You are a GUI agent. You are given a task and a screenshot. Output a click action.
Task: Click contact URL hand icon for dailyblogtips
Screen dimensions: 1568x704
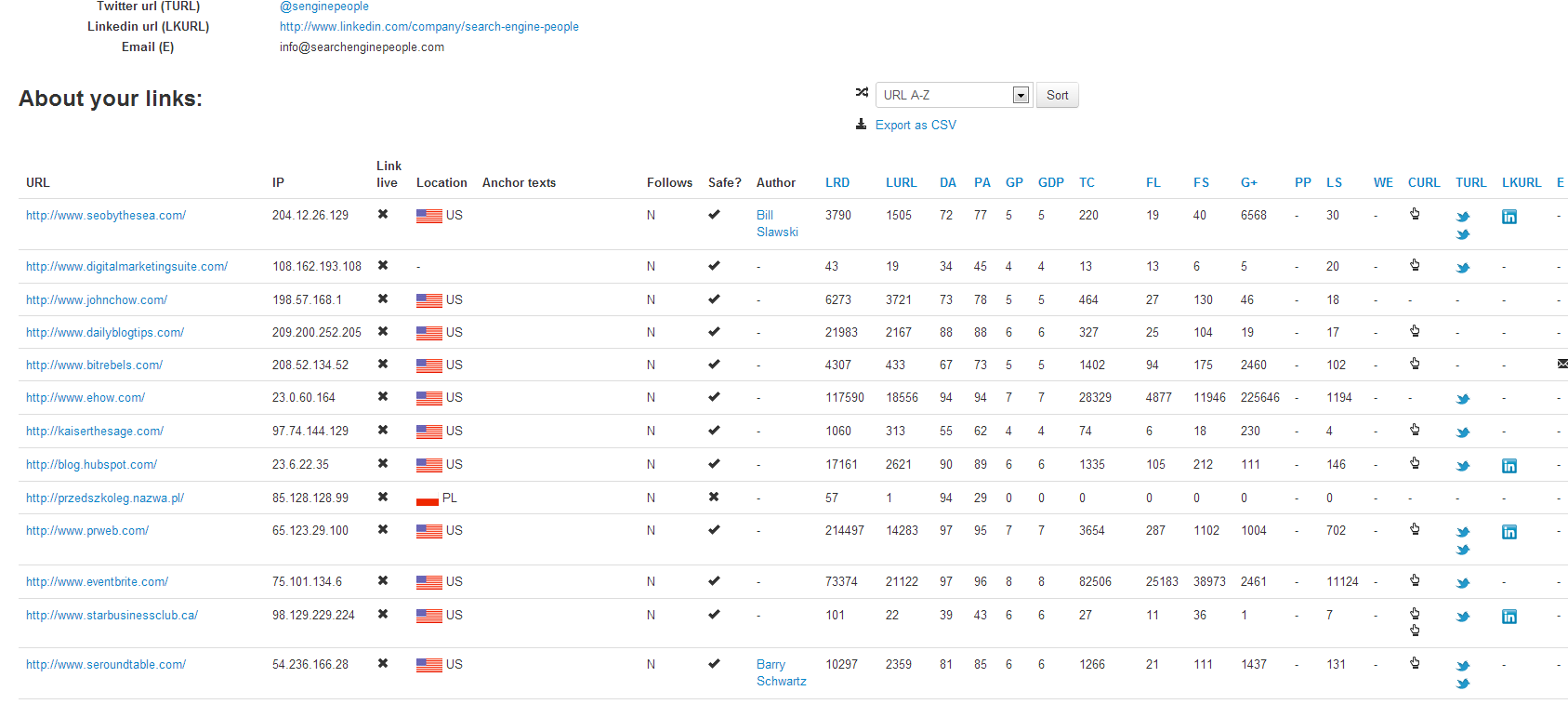(1415, 331)
